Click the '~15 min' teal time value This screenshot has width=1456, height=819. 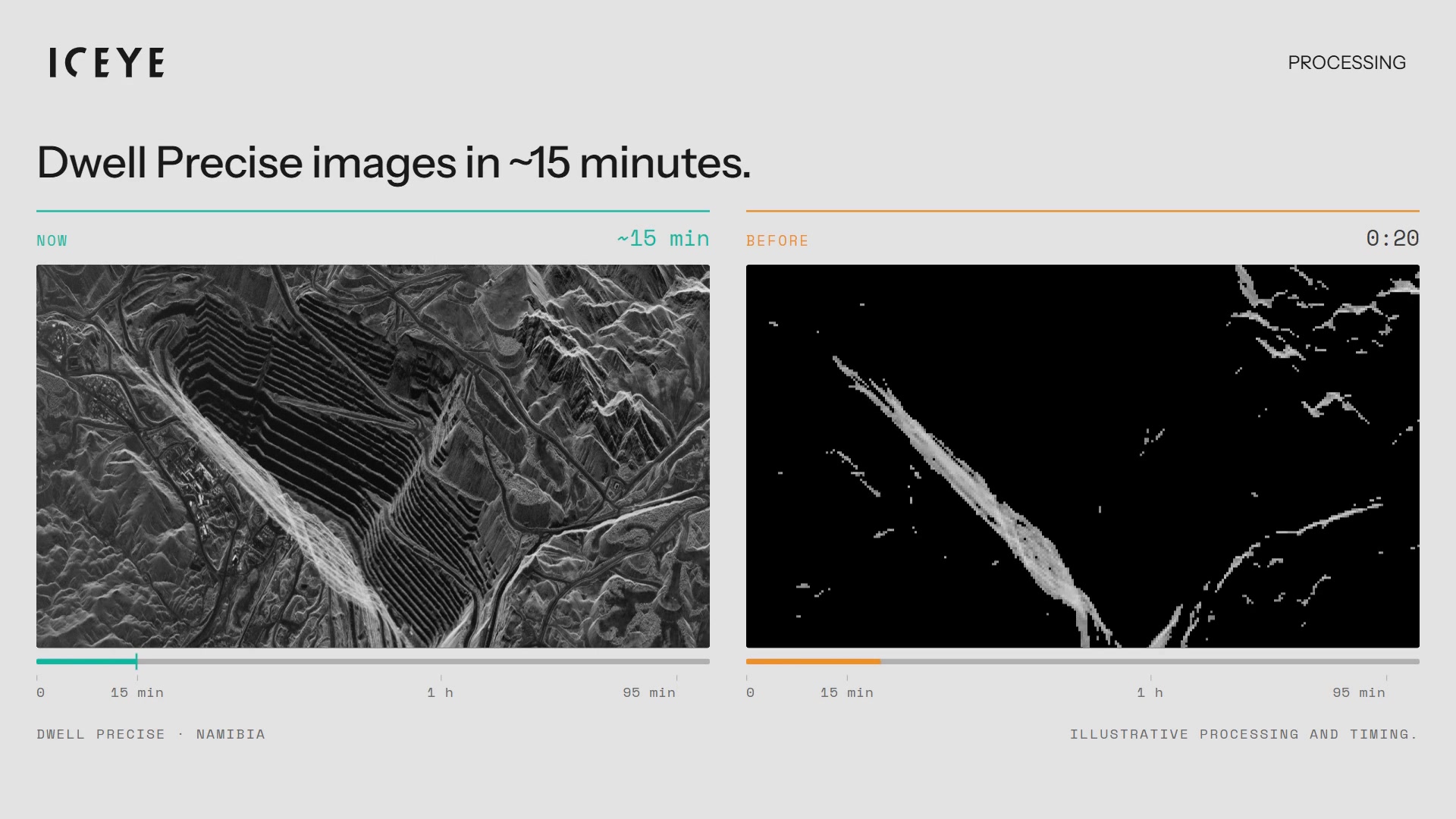(663, 238)
